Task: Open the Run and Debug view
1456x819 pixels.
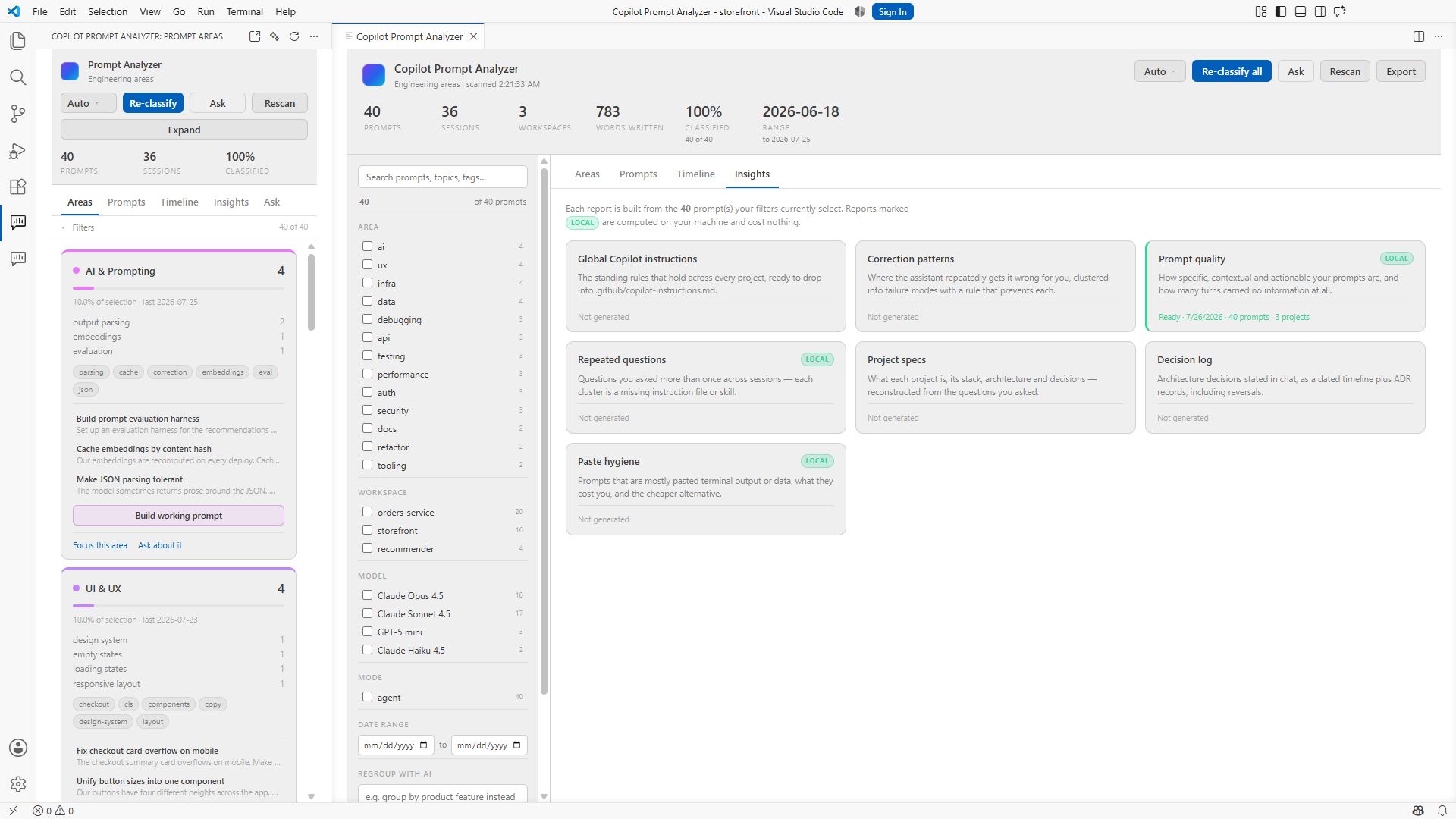Action: (x=17, y=150)
